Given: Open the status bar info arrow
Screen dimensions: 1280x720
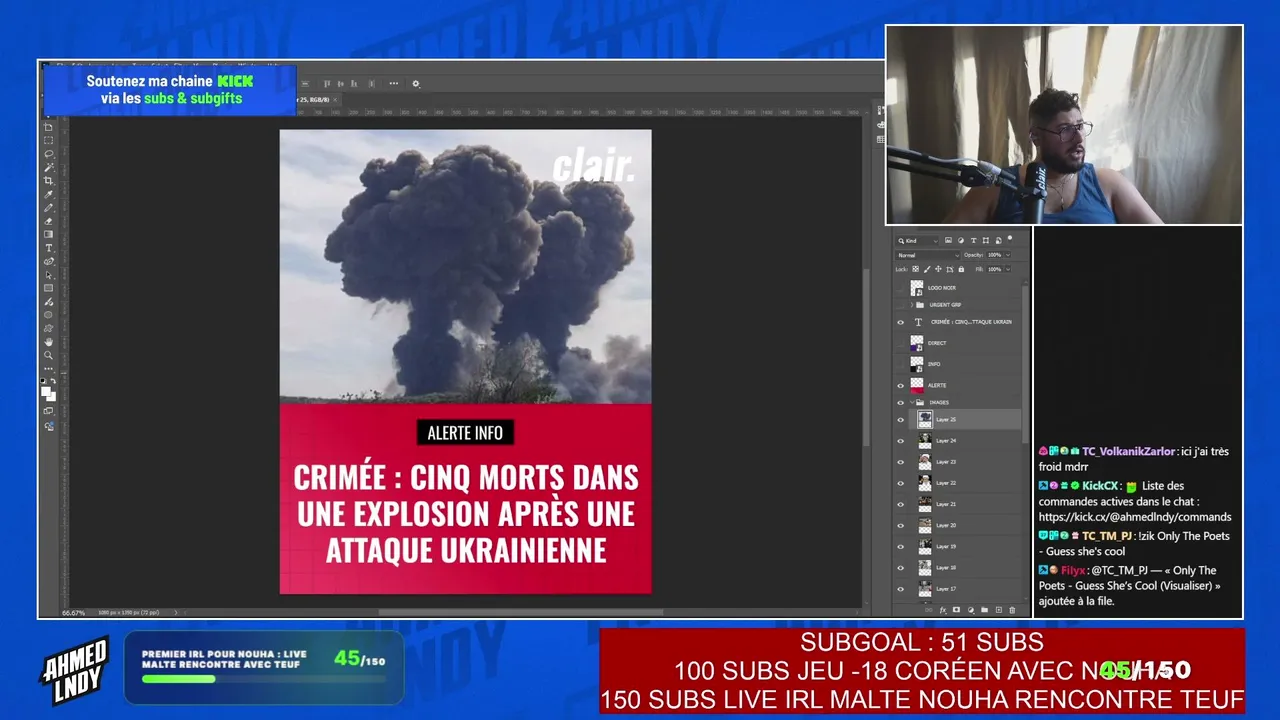Looking at the screenshot, I should tap(177, 612).
